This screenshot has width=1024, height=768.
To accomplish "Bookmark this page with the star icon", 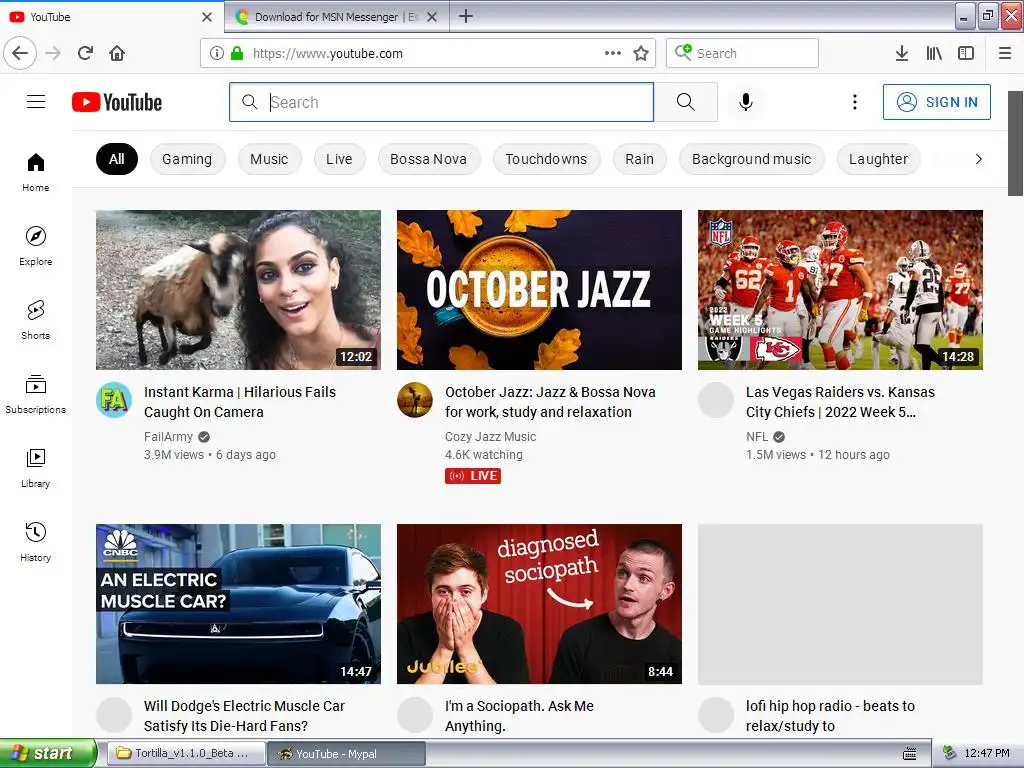I will (641, 53).
